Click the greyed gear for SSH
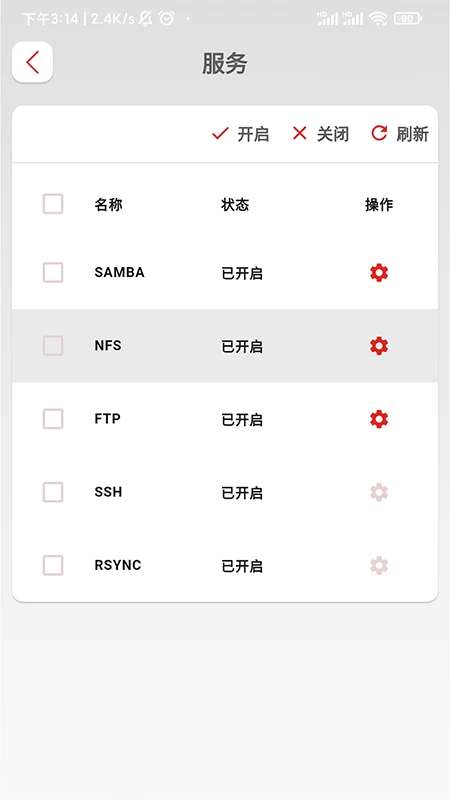 379,492
